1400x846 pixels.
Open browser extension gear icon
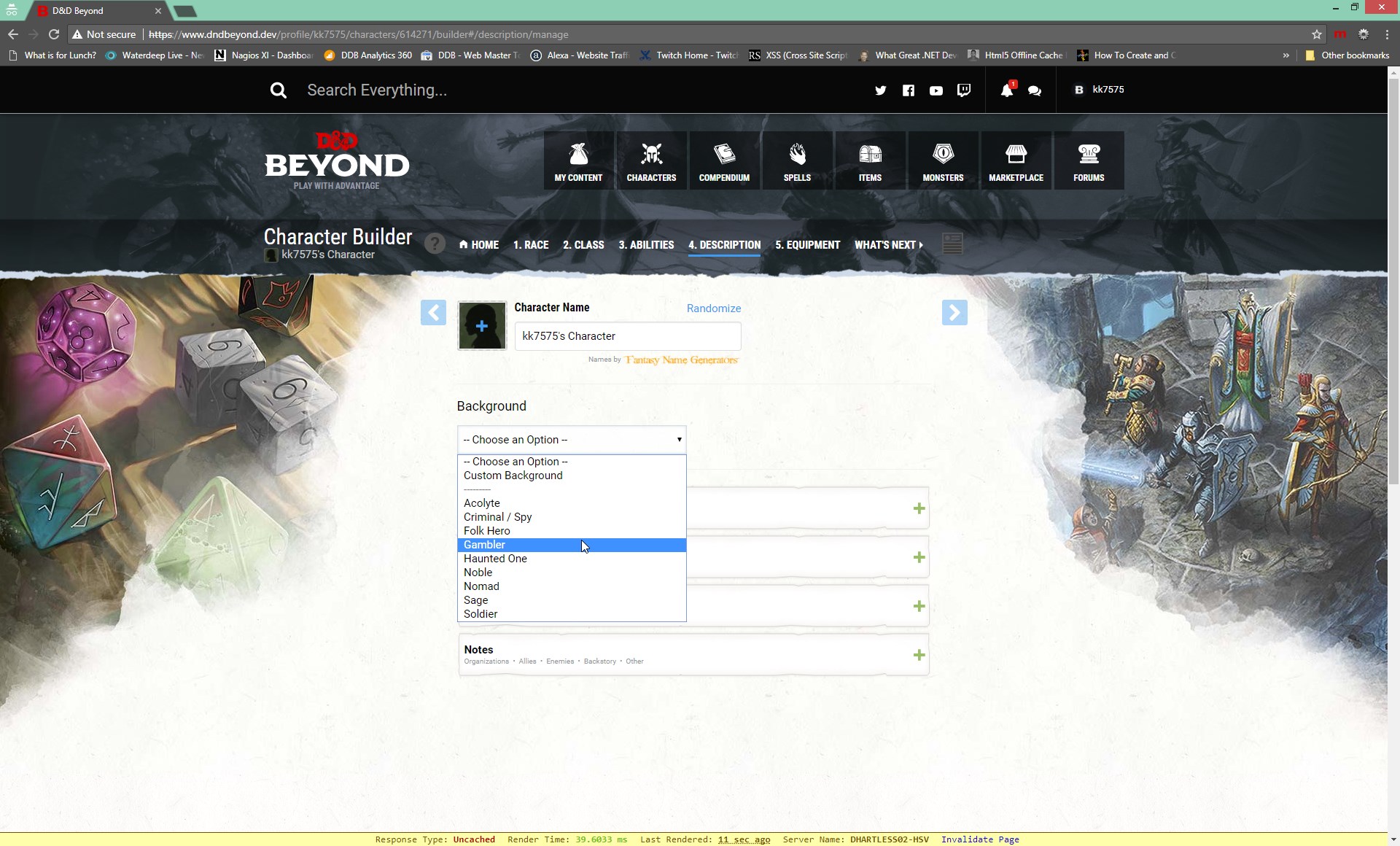[1363, 34]
